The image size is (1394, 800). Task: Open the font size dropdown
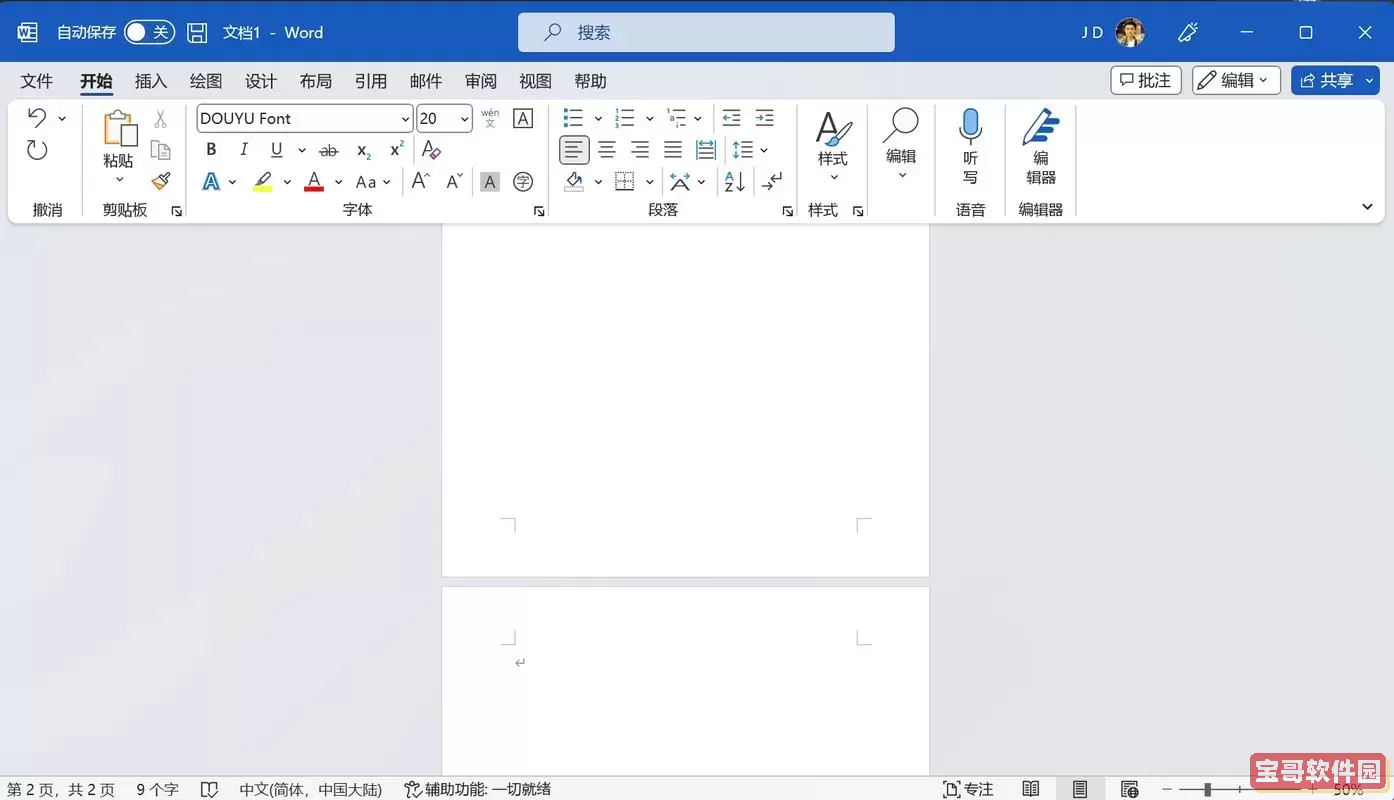(464, 119)
